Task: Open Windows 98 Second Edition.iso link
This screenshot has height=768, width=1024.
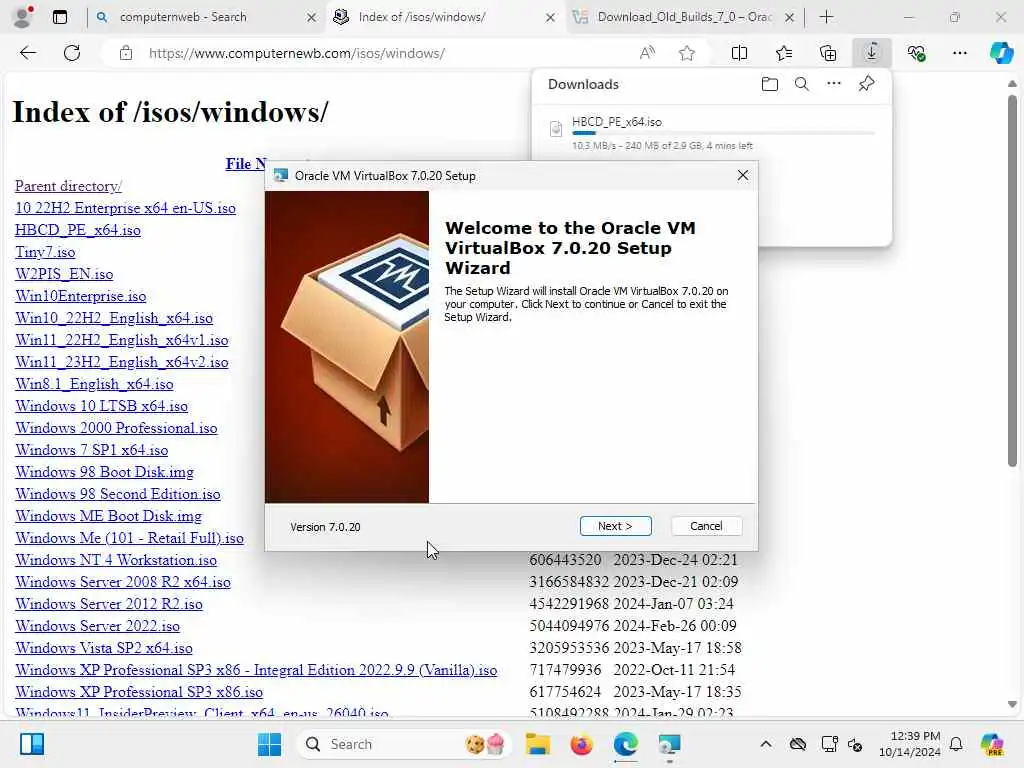Action: click(118, 494)
